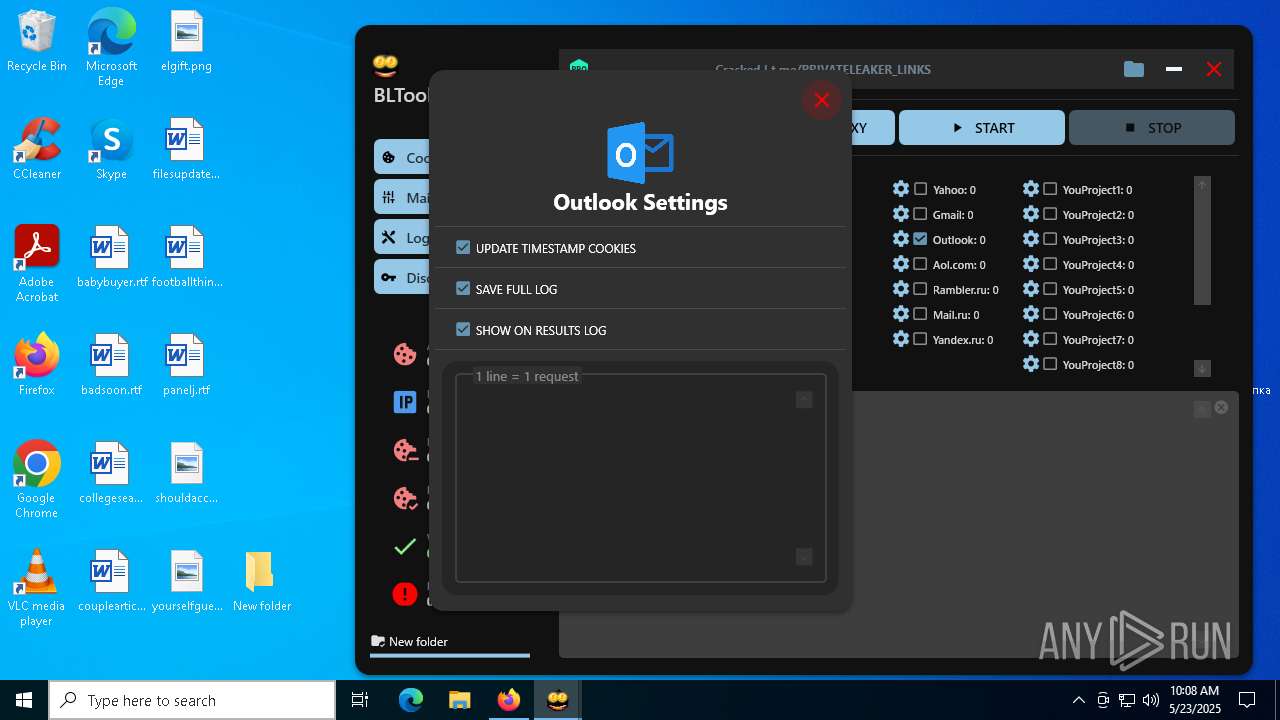1280x720 pixels.
Task: Open YouProject1 settings gear
Action: point(1031,189)
